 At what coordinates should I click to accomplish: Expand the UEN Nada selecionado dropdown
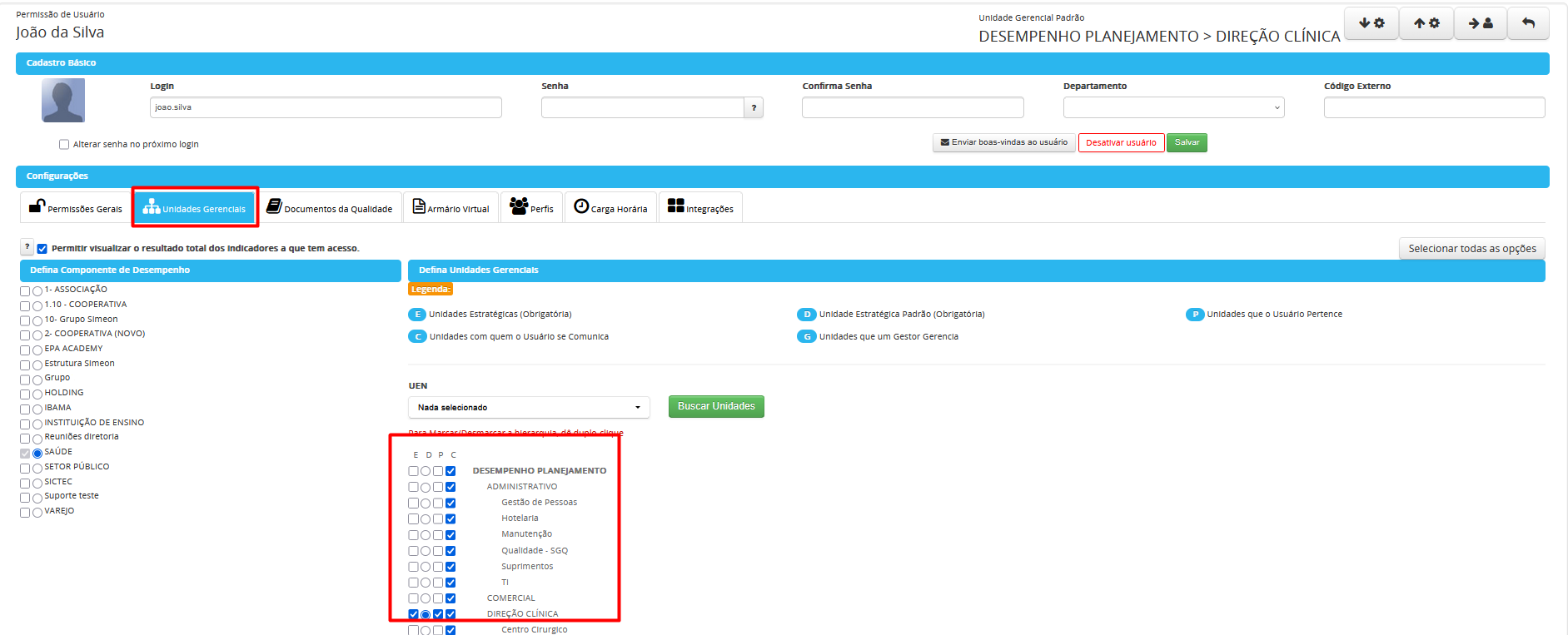(529, 408)
